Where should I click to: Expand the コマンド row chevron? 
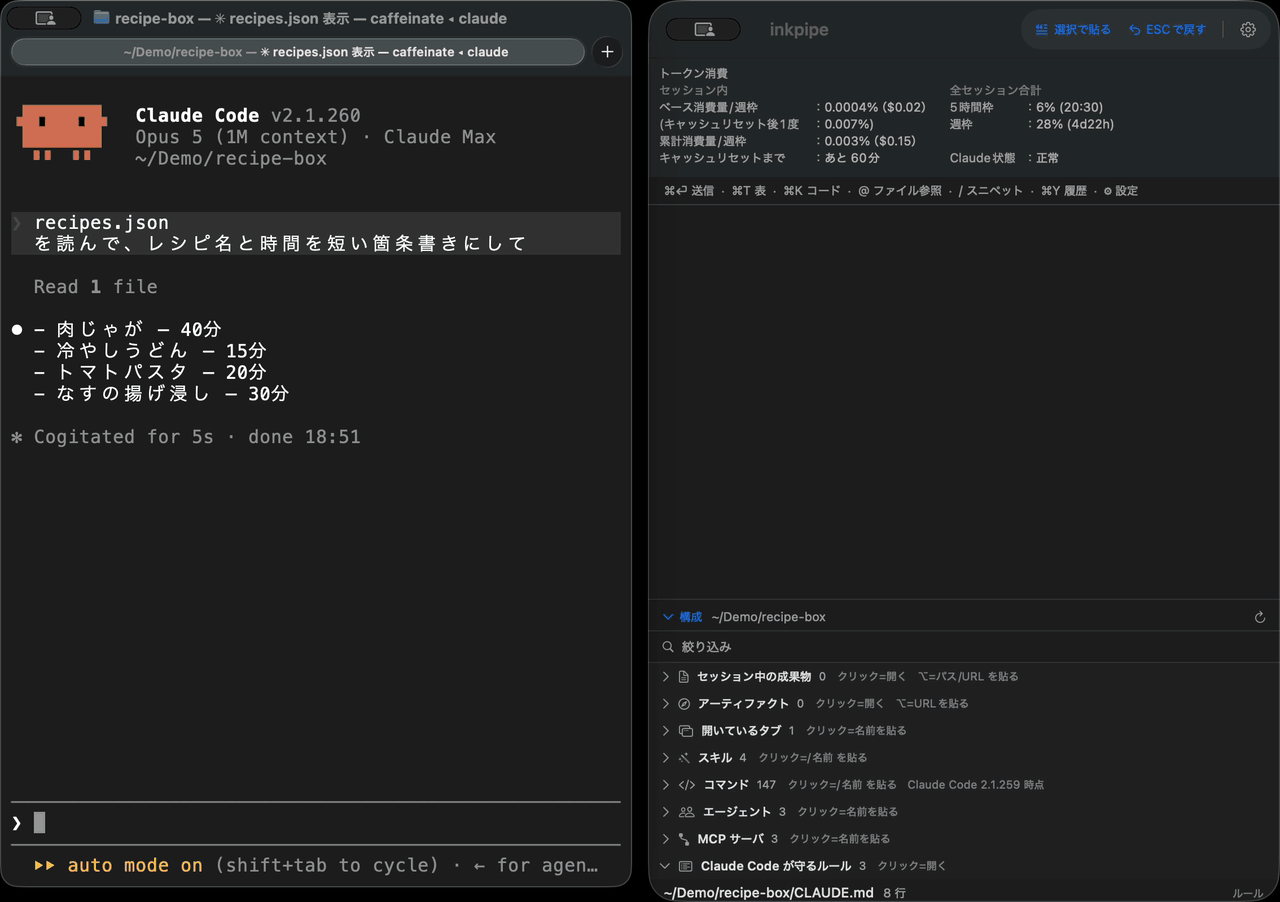pyautogui.click(x=666, y=785)
